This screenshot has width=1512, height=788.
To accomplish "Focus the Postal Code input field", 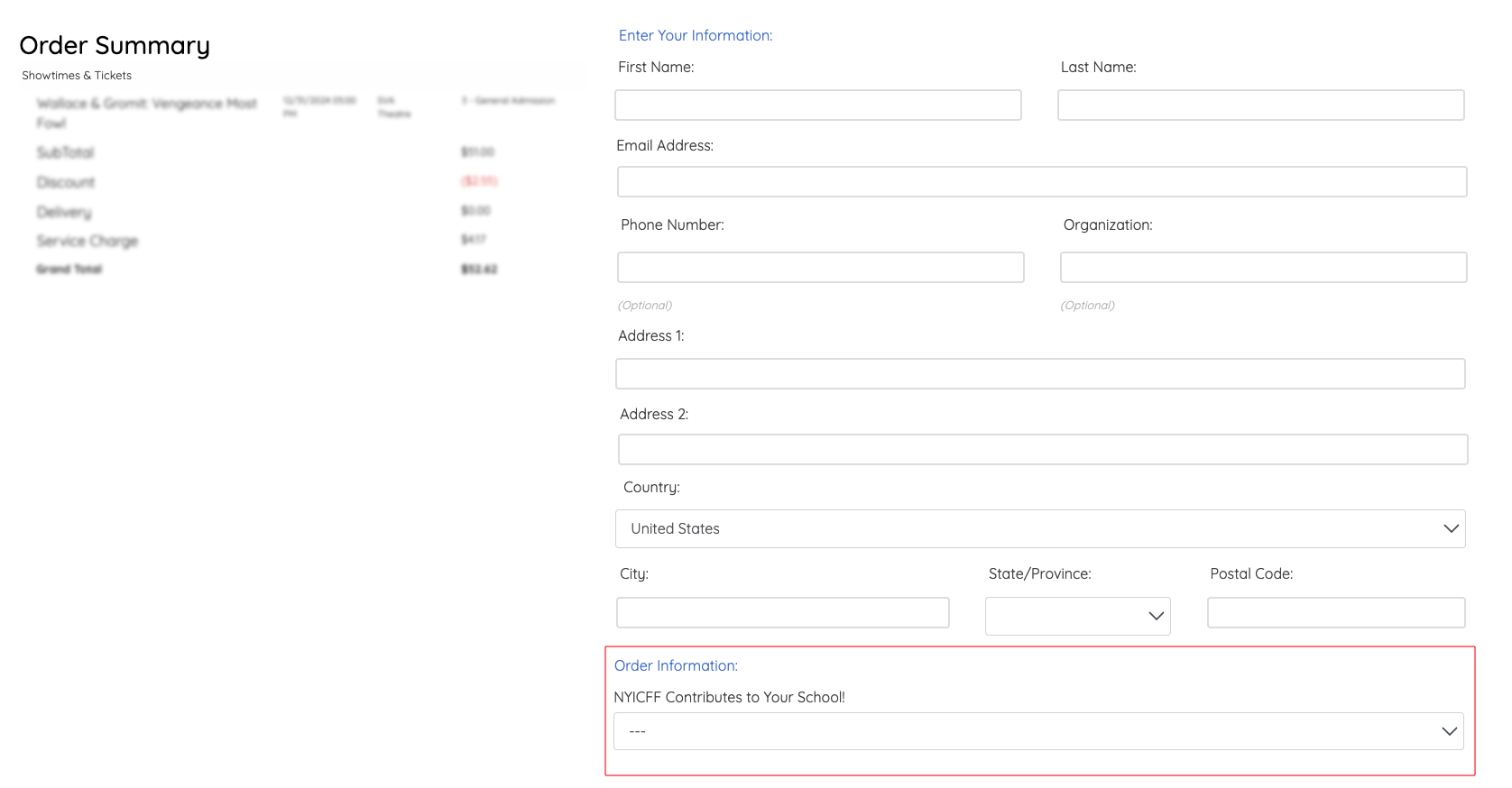I will coord(1335,613).
